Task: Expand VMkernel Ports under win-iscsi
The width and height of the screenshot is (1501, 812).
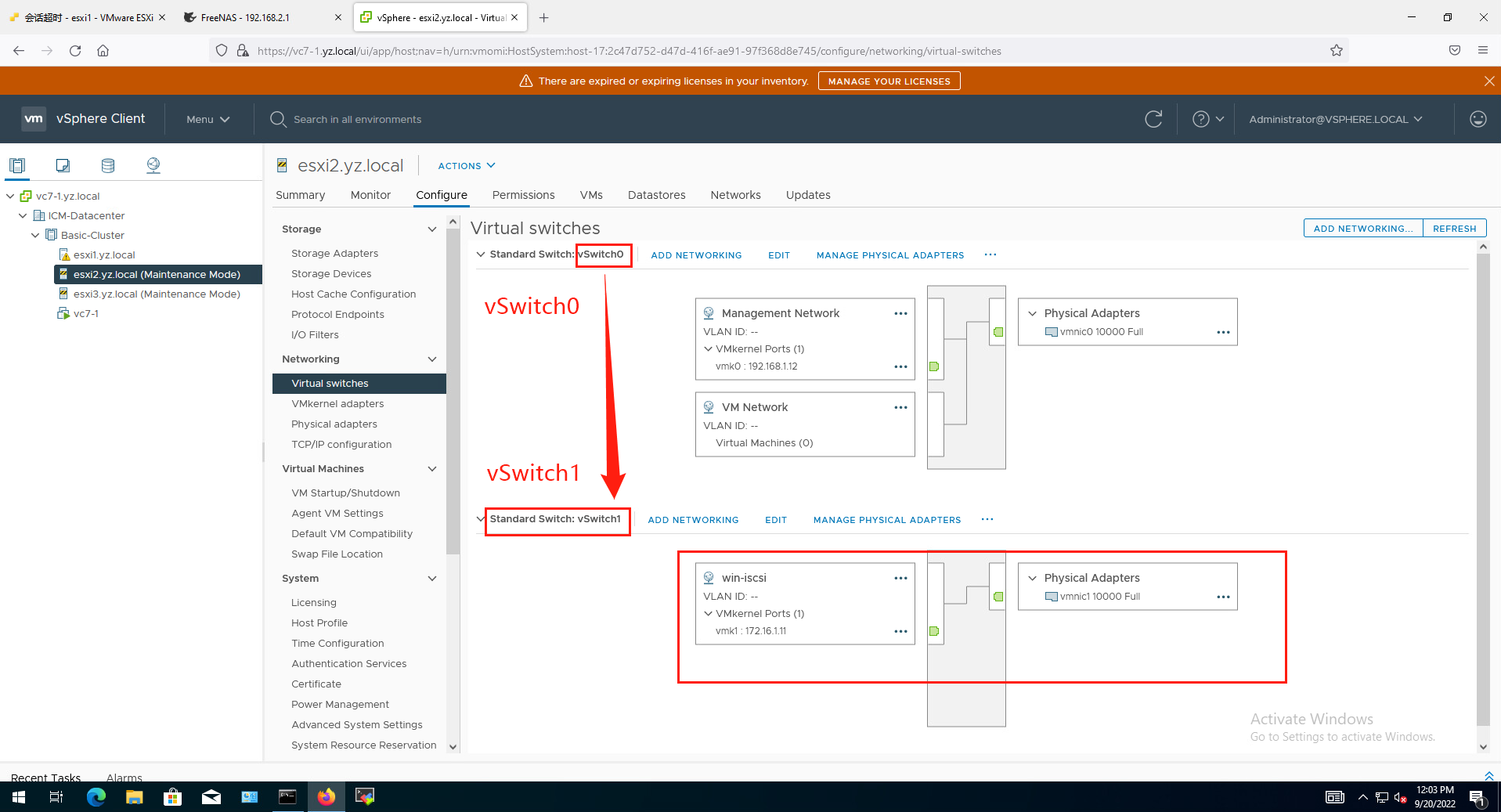Action: pyautogui.click(x=708, y=613)
